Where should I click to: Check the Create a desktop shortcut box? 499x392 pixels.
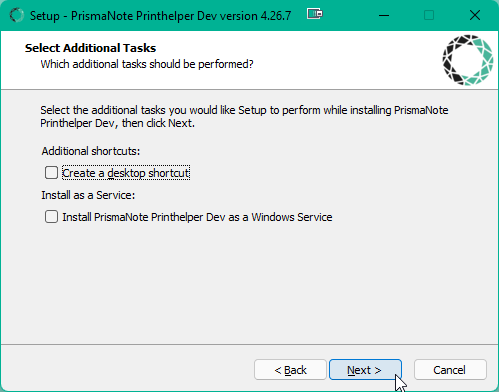51,173
